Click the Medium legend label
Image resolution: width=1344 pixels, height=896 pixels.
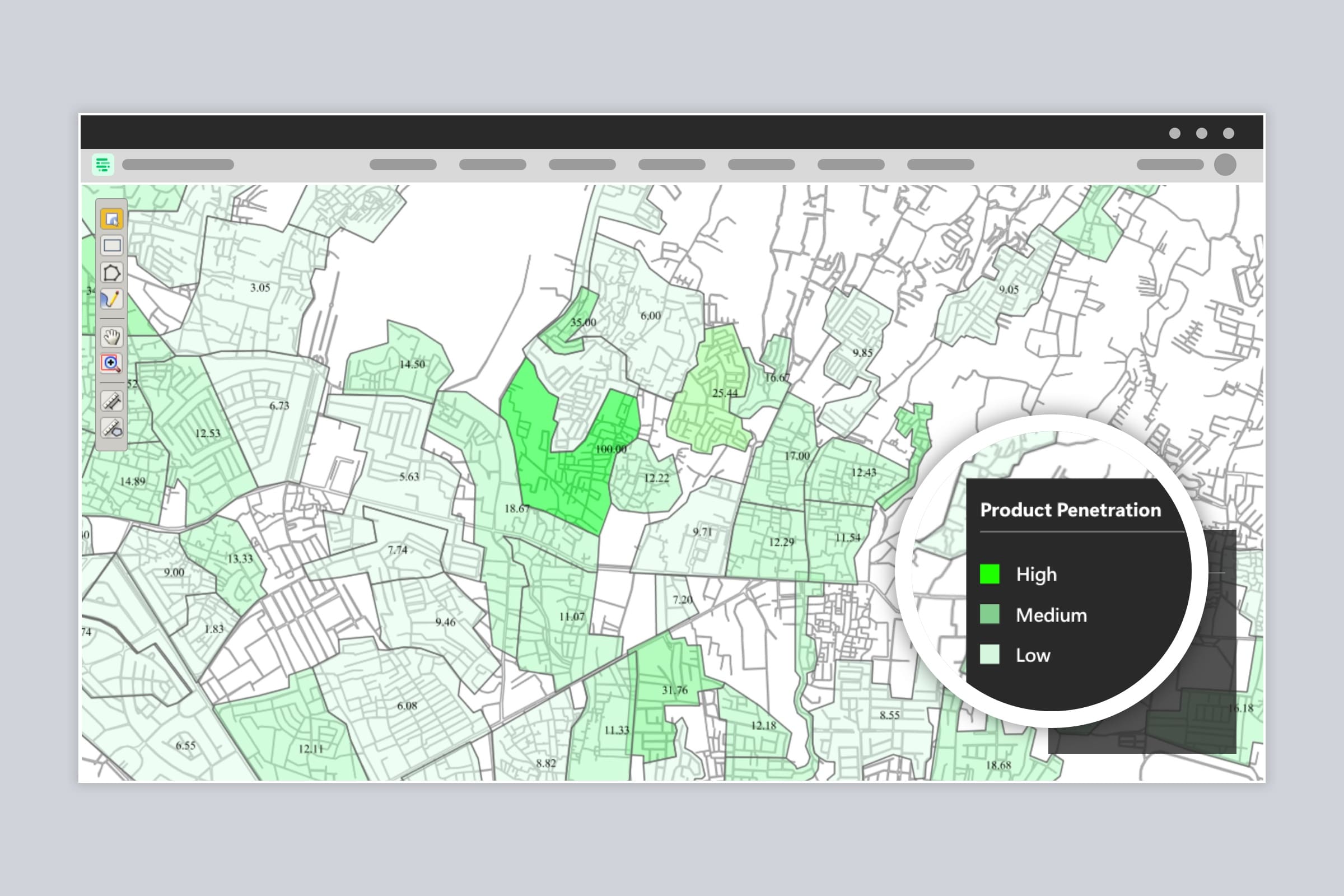(x=1052, y=615)
